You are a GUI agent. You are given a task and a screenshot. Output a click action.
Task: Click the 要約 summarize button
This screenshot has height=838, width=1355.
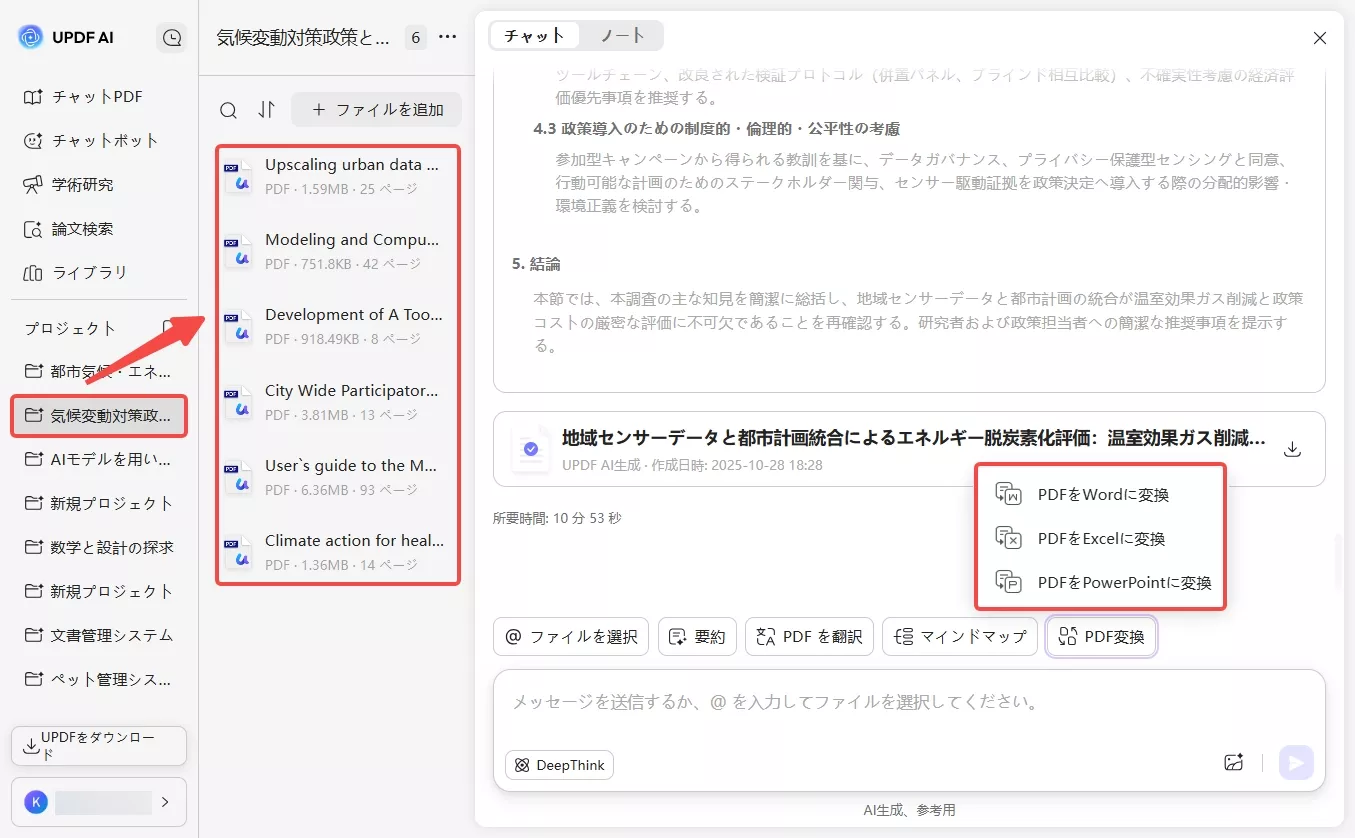[697, 636]
